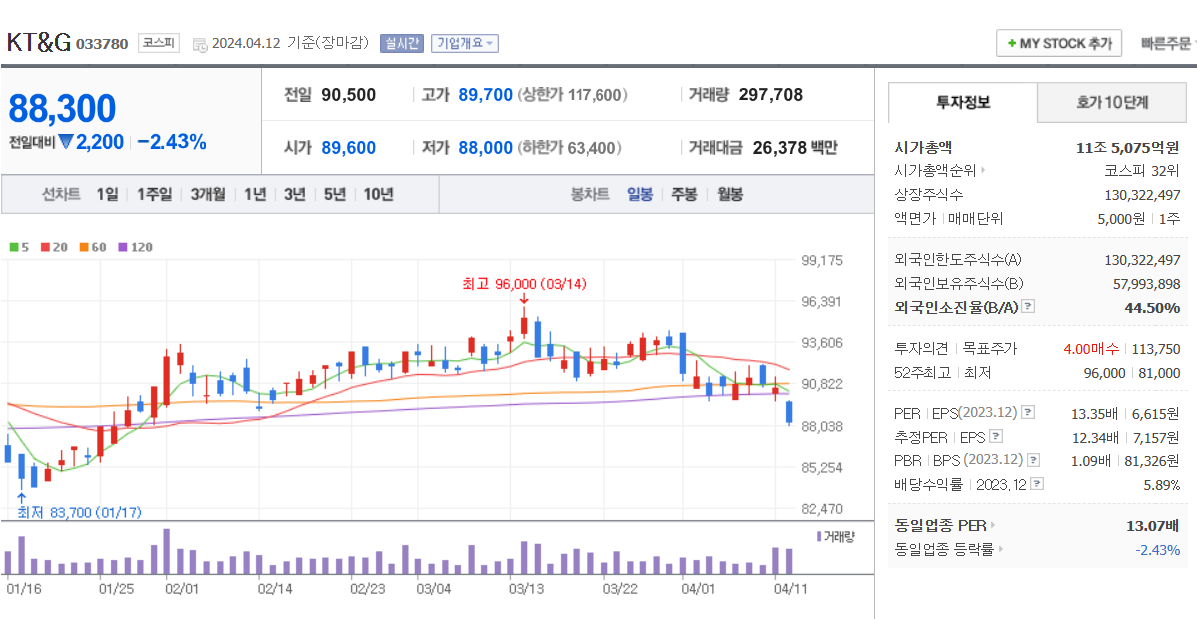Select the 일봉 daily candle chart
The width and height of the screenshot is (1197, 619).
click(640, 194)
